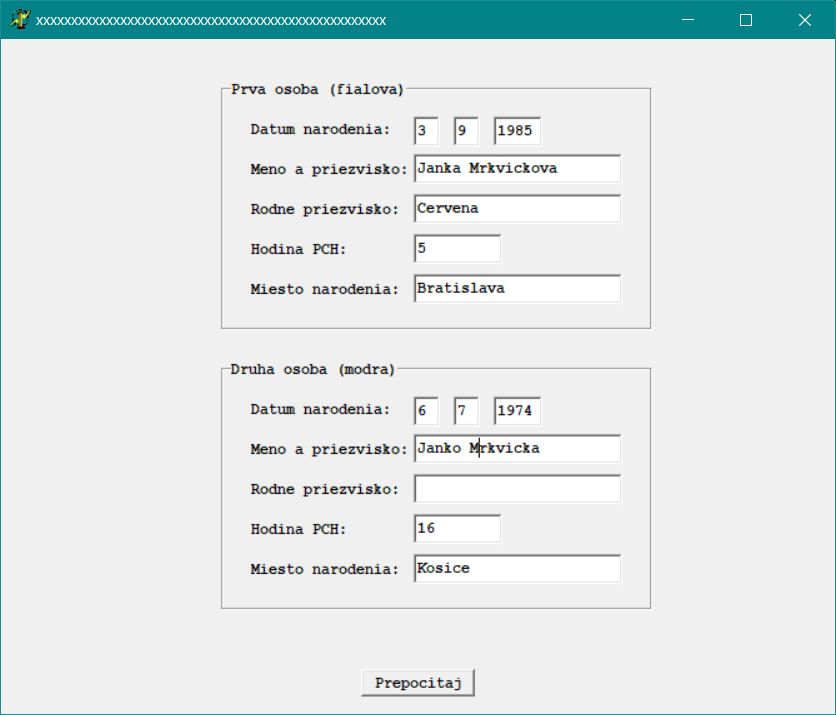Focus the Janka Mrkvickova name field
This screenshot has height=715, width=836.
click(x=517, y=168)
